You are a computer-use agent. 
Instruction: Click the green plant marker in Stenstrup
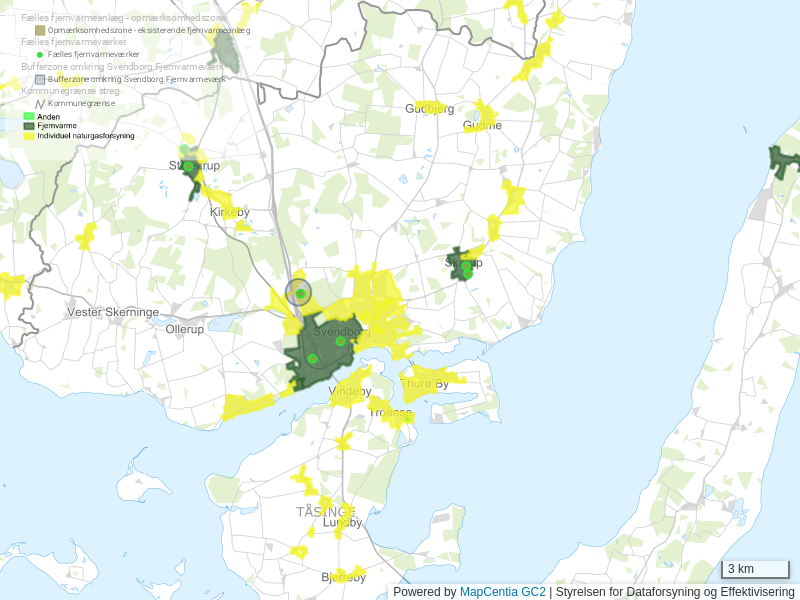point(188,167)
